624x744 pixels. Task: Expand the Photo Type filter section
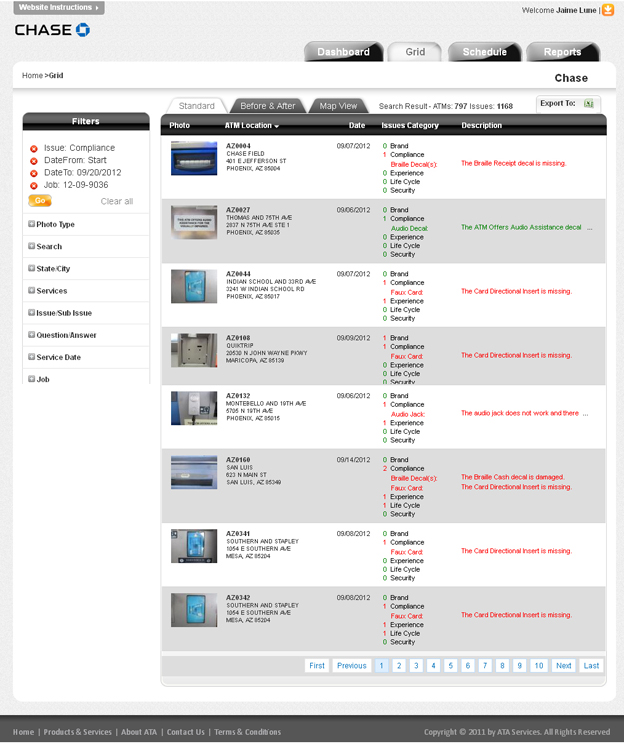pos(31,224)
